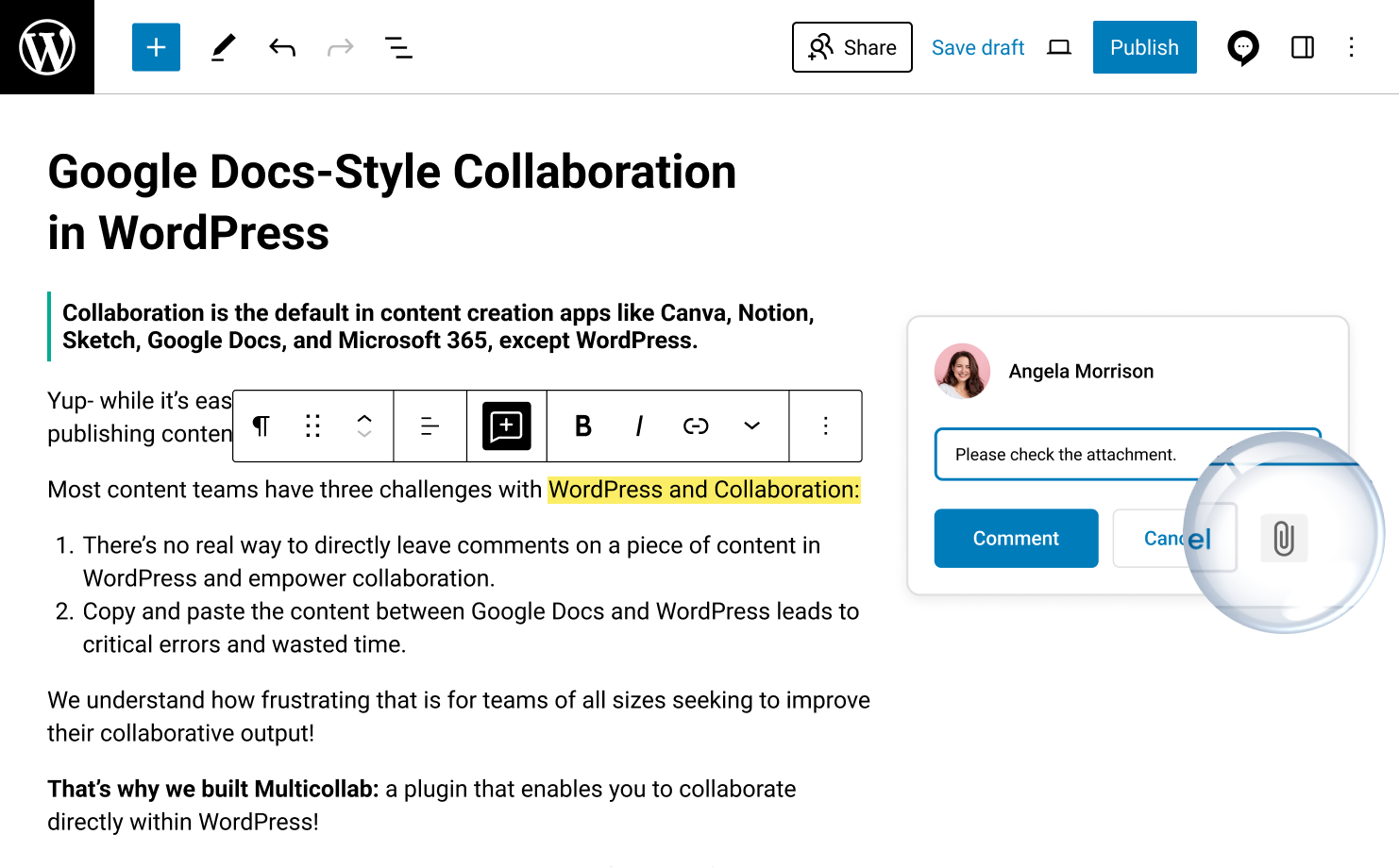Screen dimensions: 1399x868
Task: Toggle the settings sidebar panel
Action: (x=1303, y=47)
